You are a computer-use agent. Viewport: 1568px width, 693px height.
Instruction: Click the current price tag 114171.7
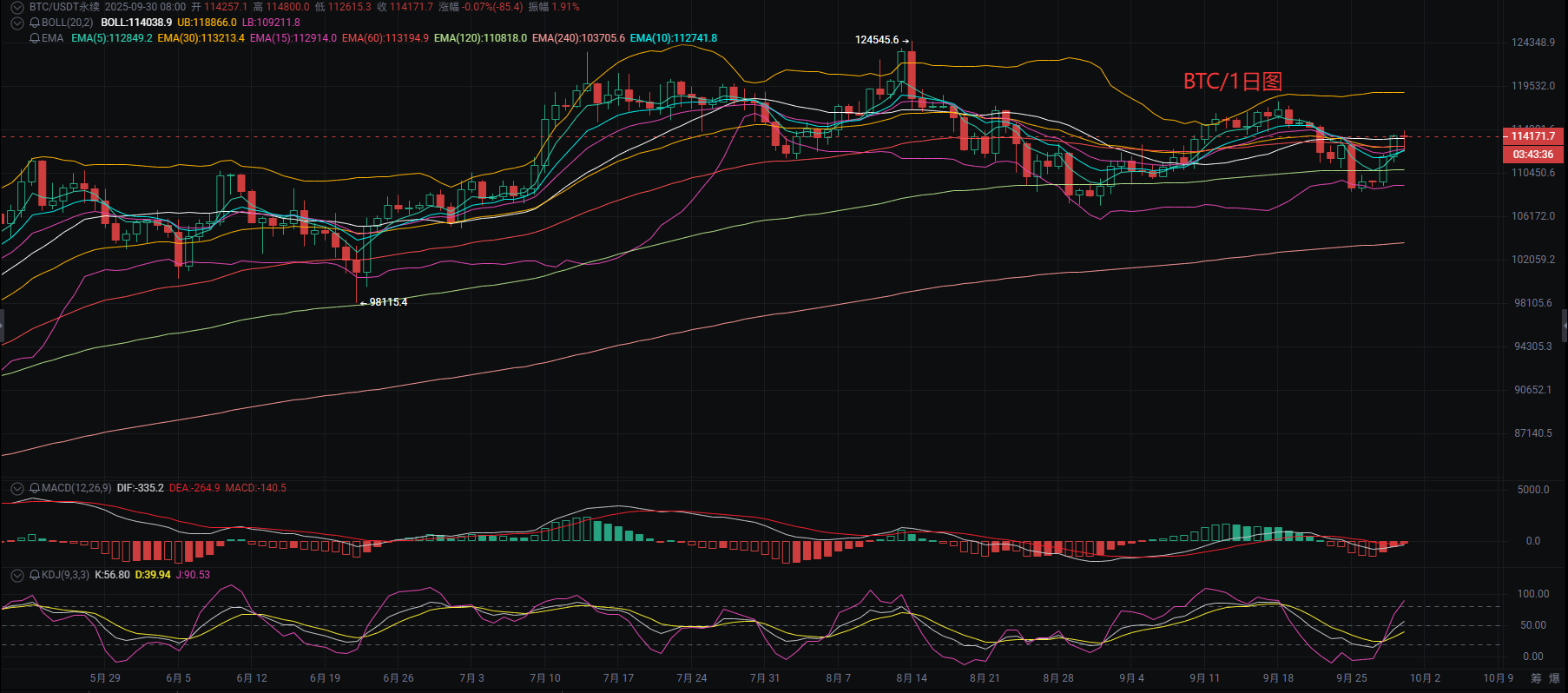coord(1533,136)
